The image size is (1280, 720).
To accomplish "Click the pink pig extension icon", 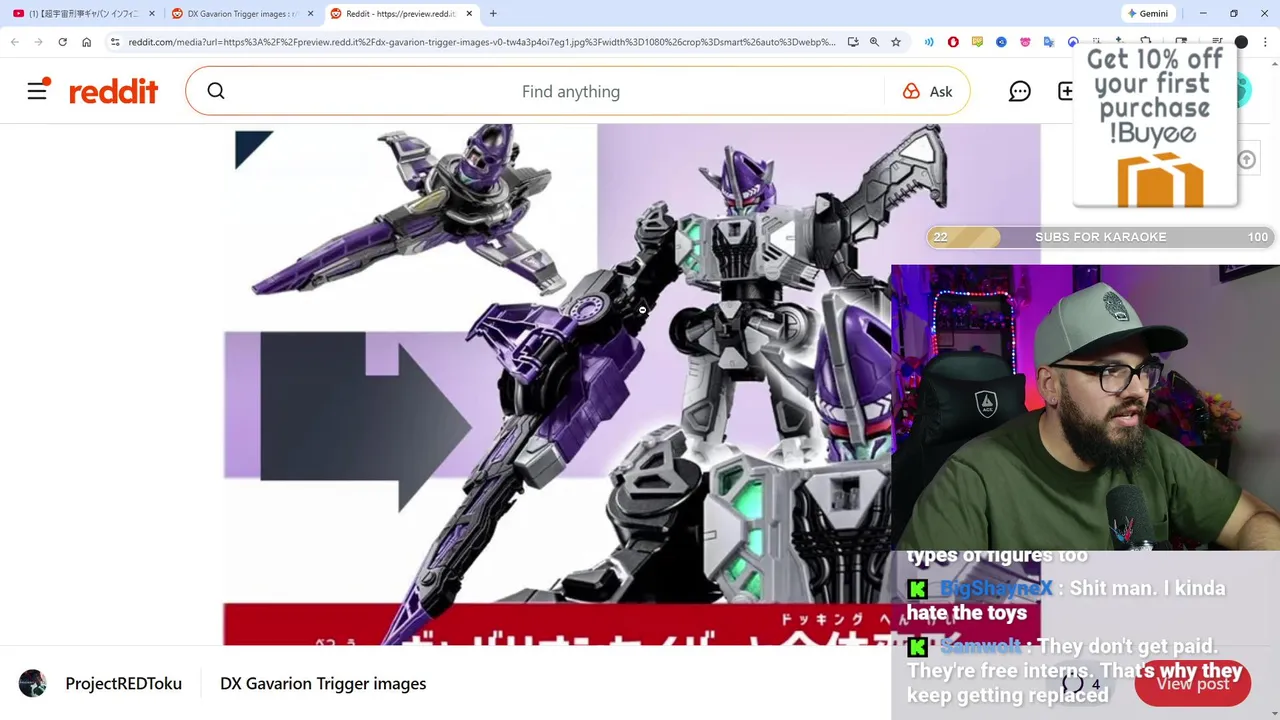I will (x=1025, y=42).
